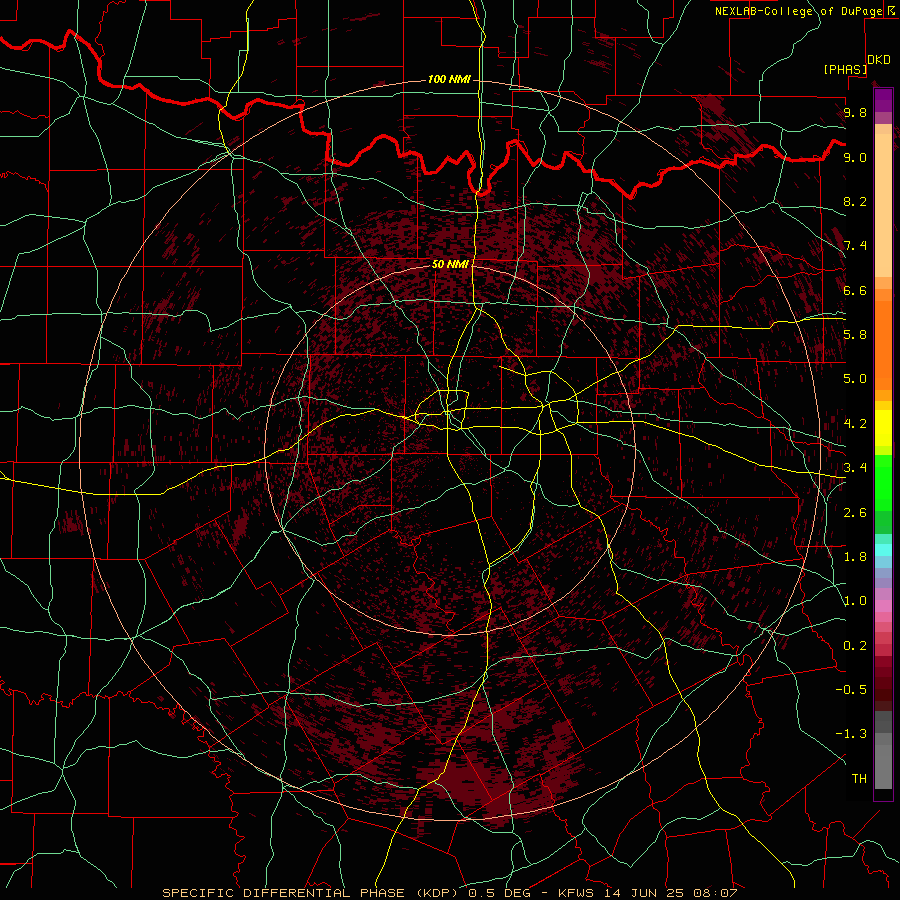Pick the cyan segment of the color bar
This screenshot has height=900, width=900.
(x=883, y=550)
